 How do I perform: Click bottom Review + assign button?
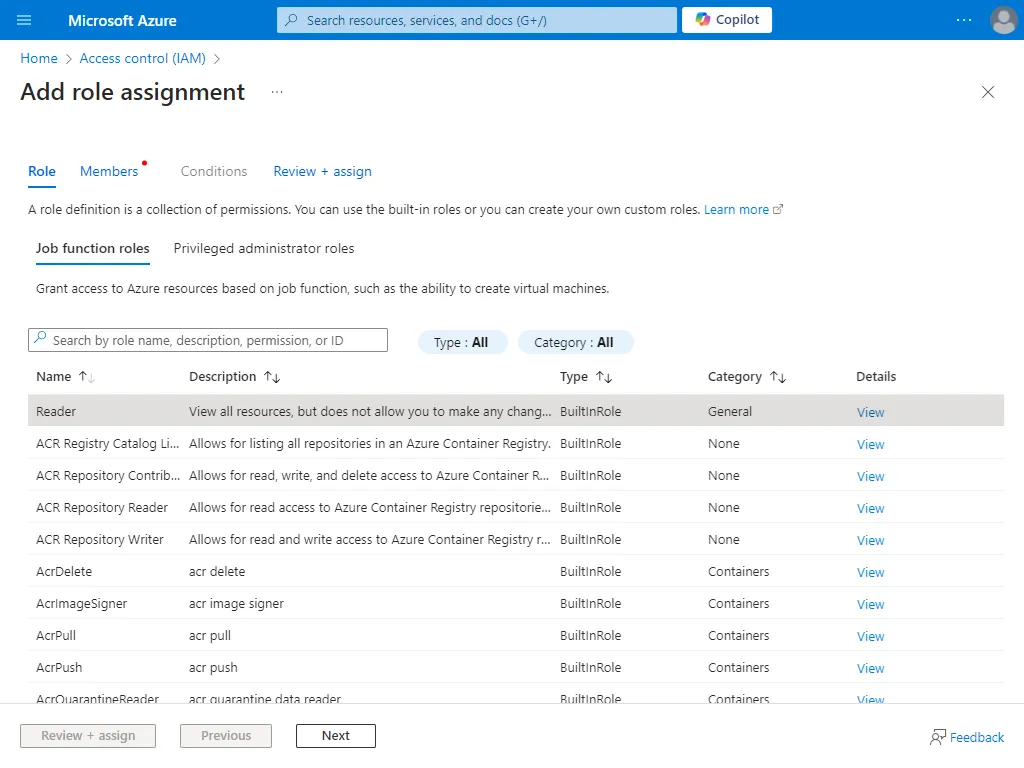88,735
